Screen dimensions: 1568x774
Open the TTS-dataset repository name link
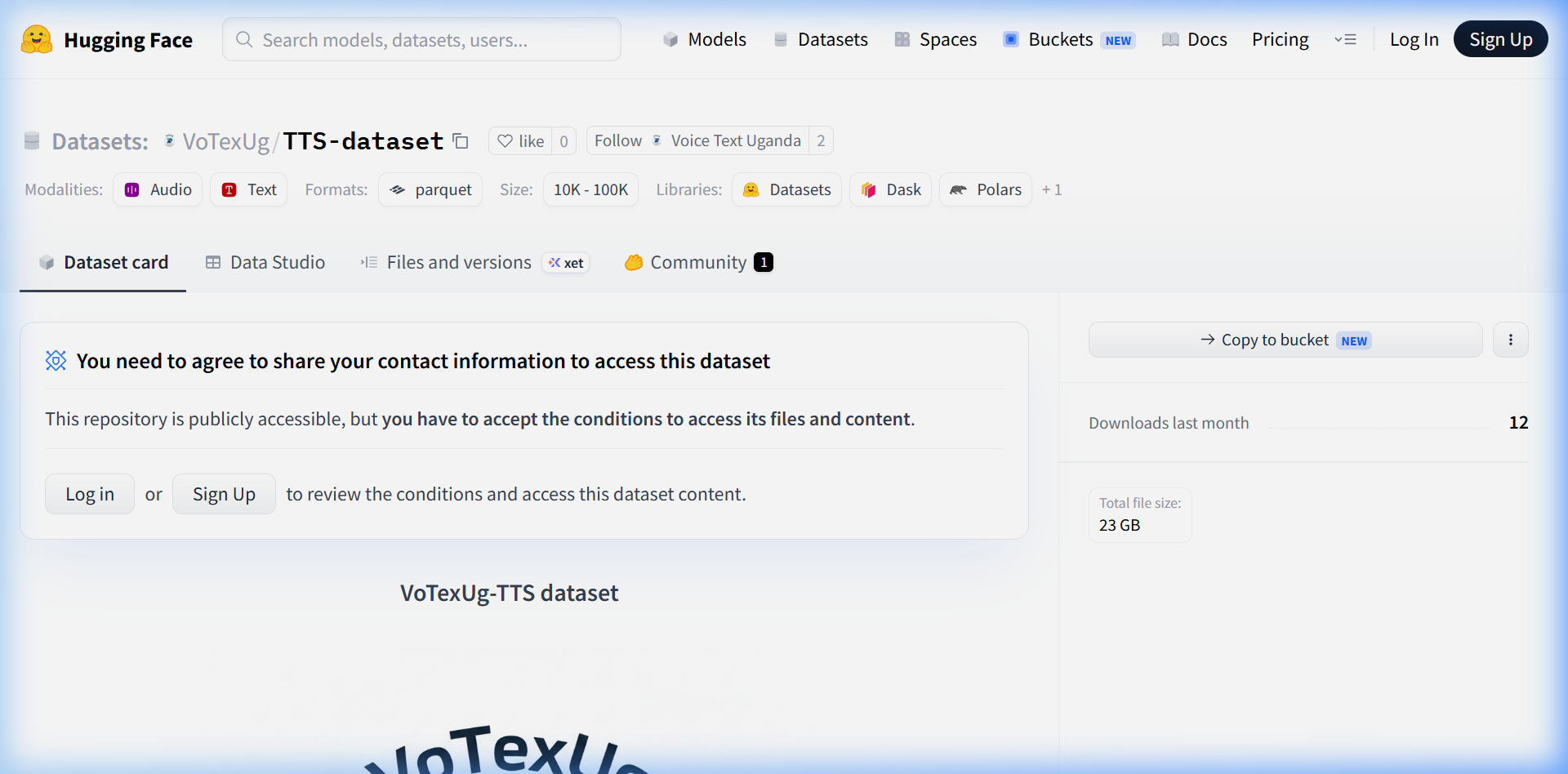click(x=363, y=141)
